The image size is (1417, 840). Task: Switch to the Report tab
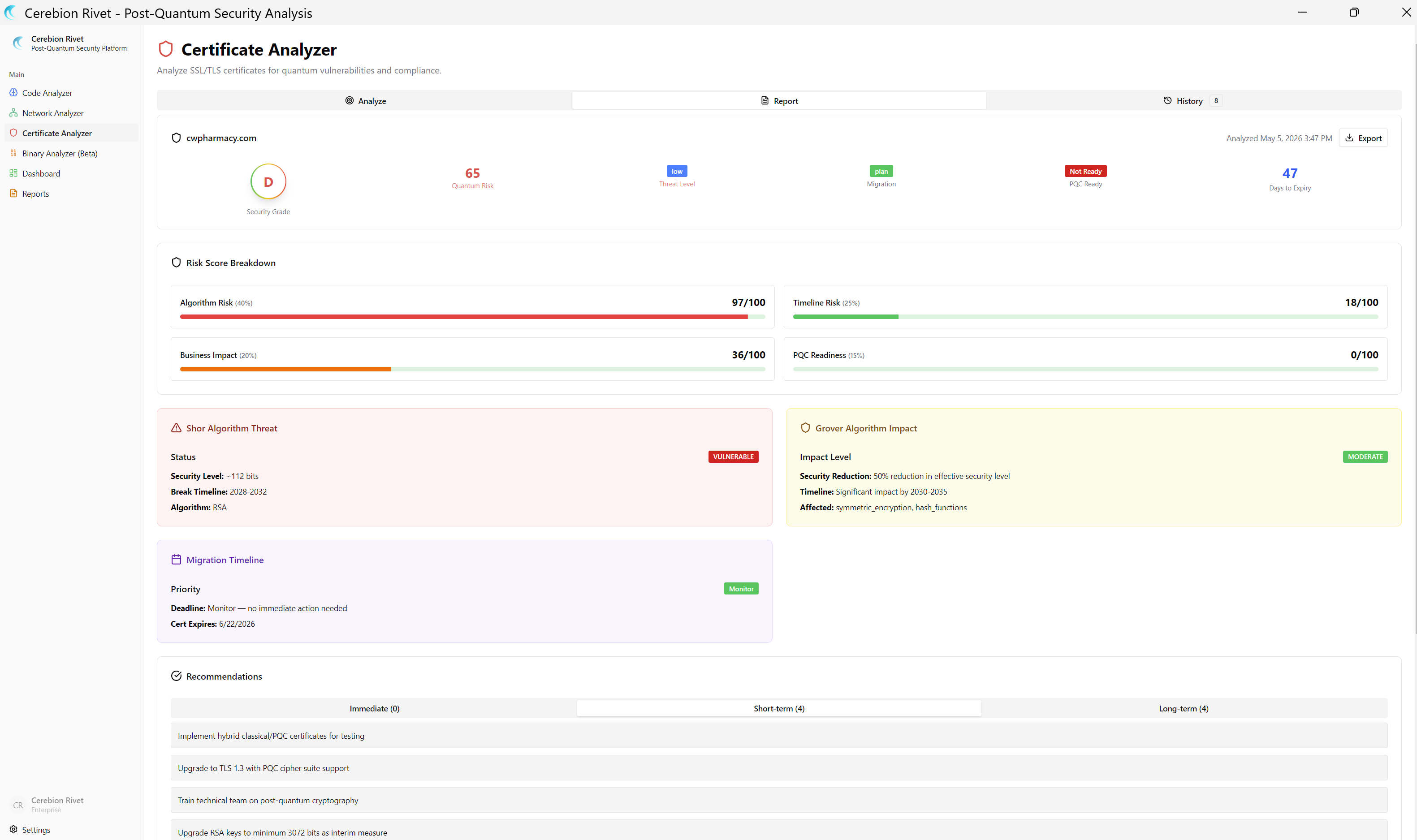click(x=779, y=100)
